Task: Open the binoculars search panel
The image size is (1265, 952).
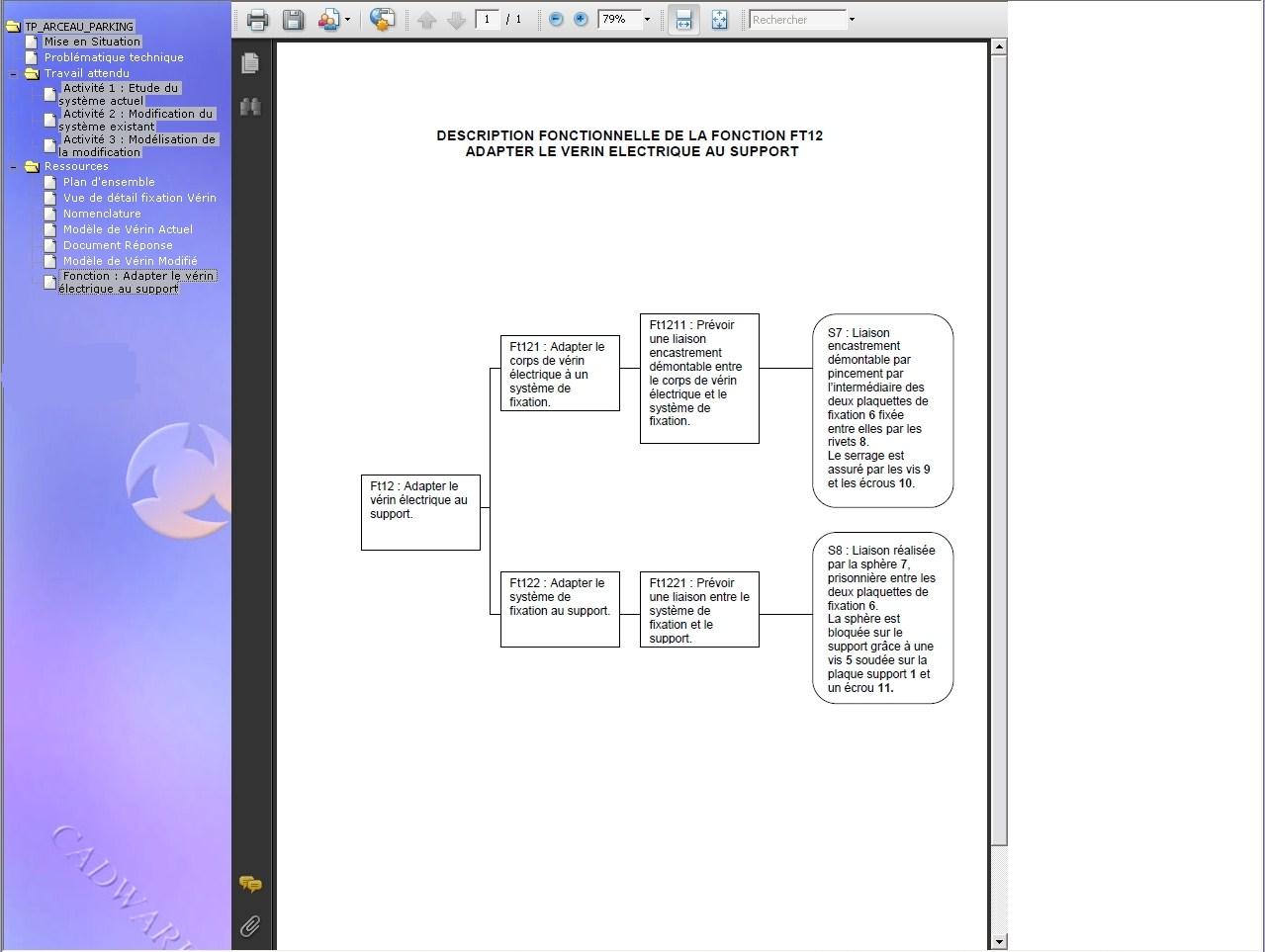Action: [x=250, y=107]
